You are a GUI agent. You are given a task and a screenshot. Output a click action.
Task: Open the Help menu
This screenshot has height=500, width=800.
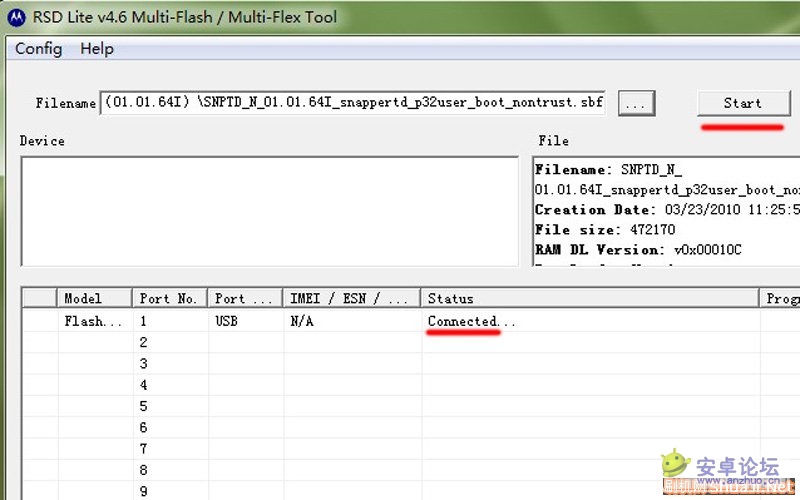click(97, 49)
